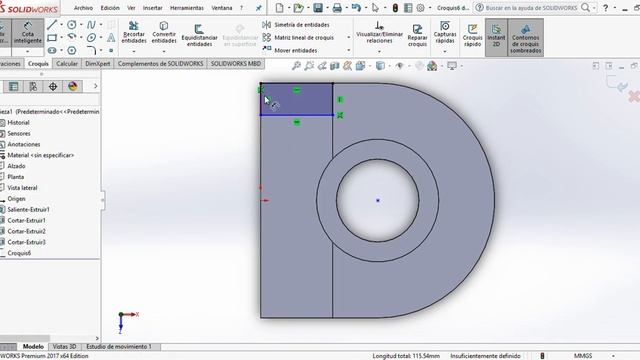Select the Corner Rectangle sketch tool
This screenshot has width=640, height=360.
(52, 38)
